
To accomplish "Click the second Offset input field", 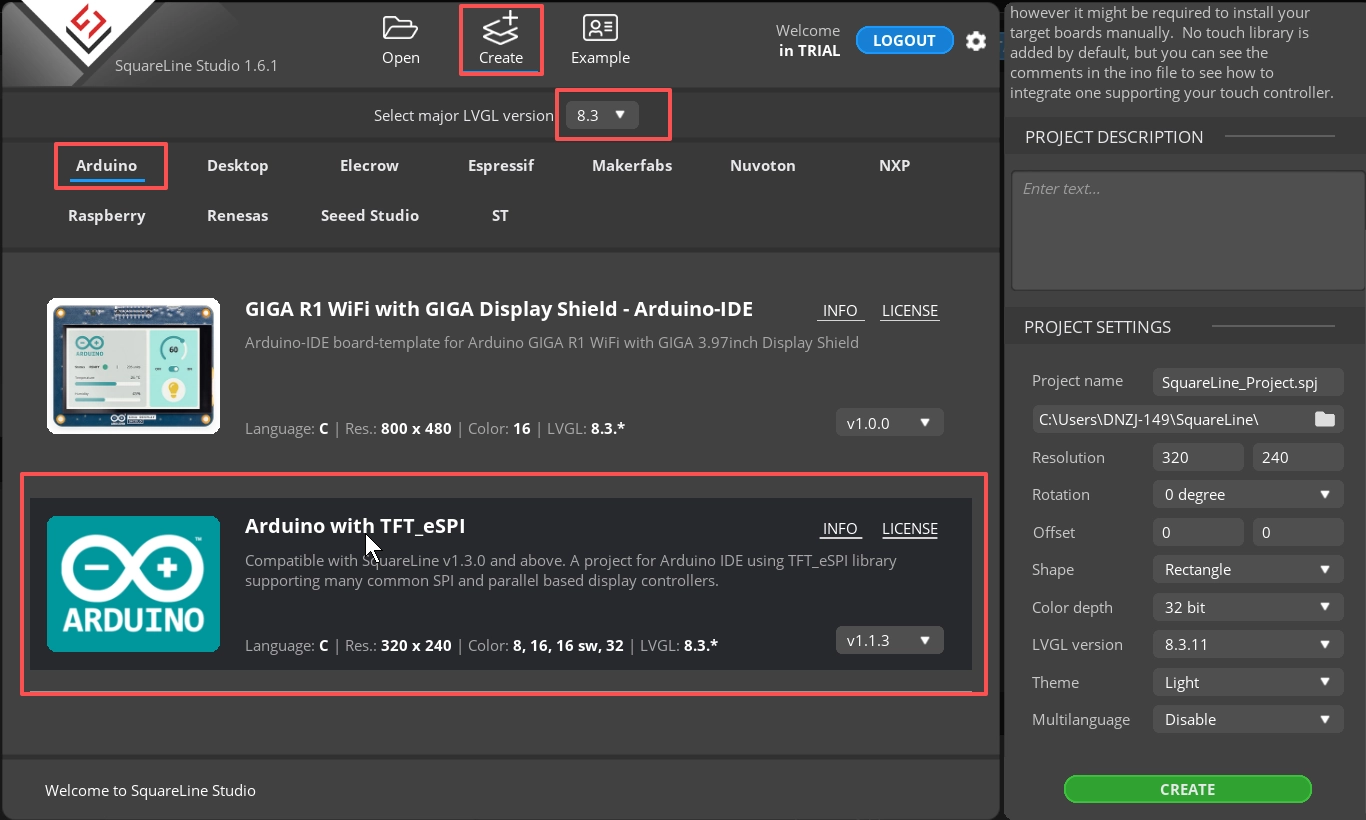I will [1297, 532].
